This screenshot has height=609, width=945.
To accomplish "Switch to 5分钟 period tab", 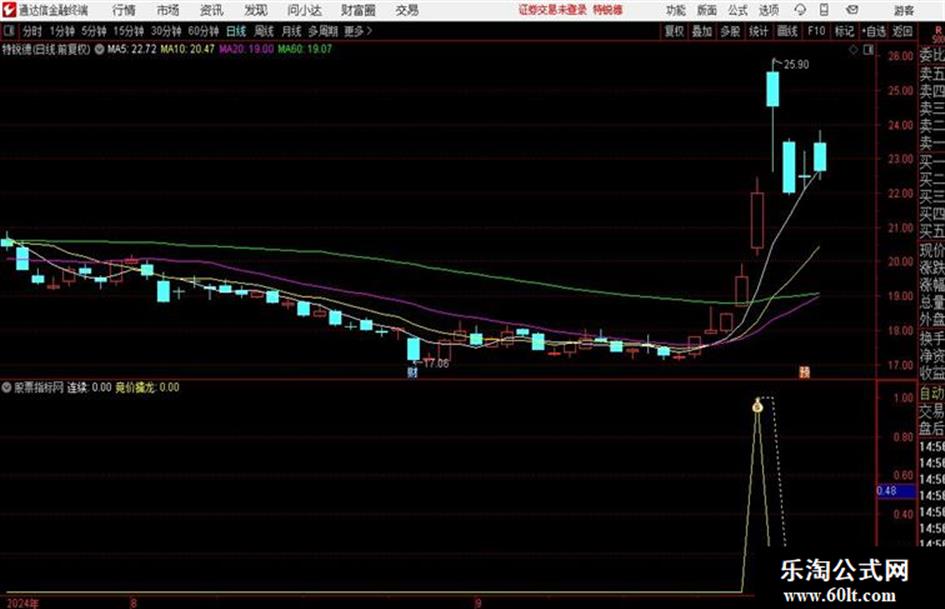I will pyautogui.click(x=94, y=31).
